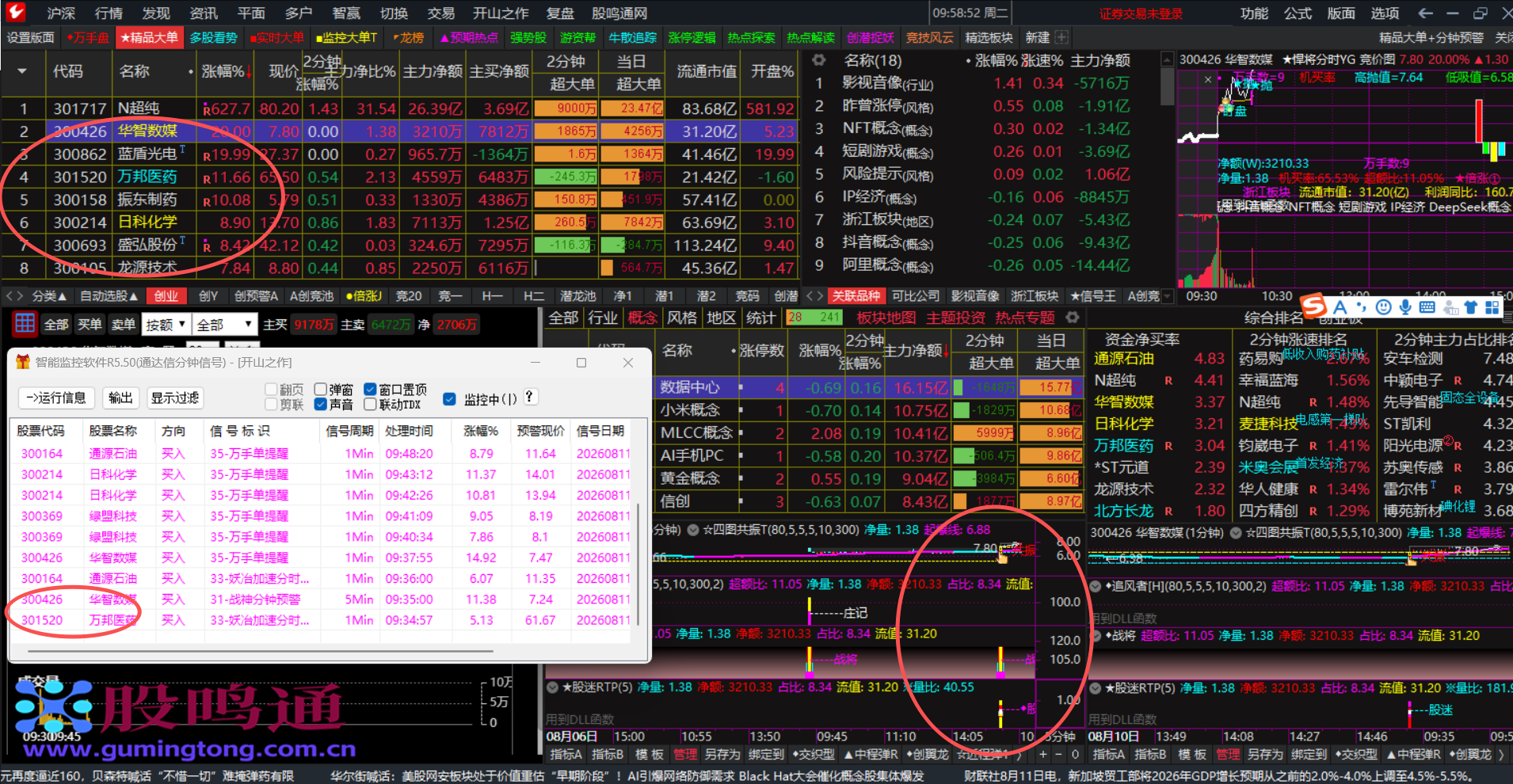Open dropdown arrow after A创竞 tab
This screenshot has height=784, width=1513.
pos(1167,296)
